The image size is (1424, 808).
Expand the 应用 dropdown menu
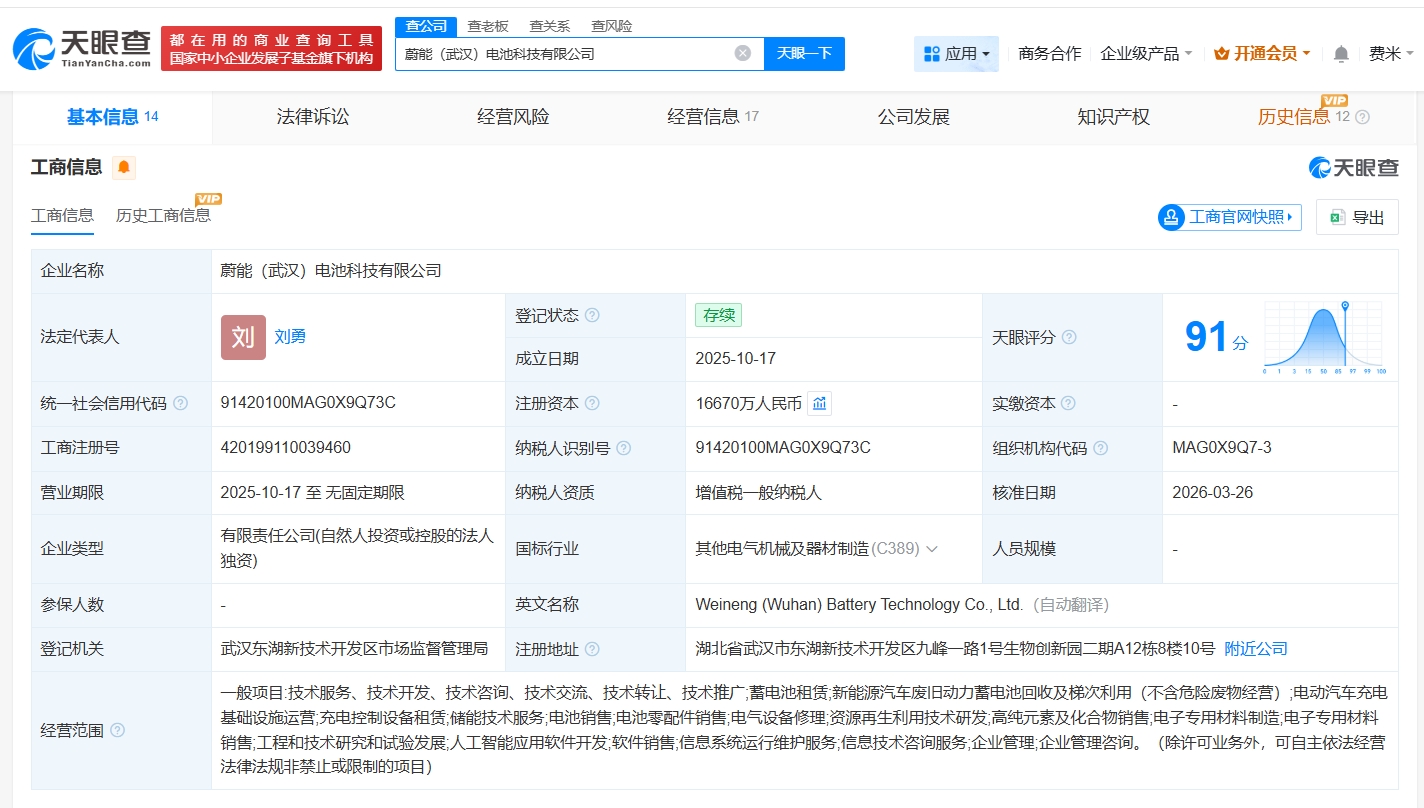956,54
